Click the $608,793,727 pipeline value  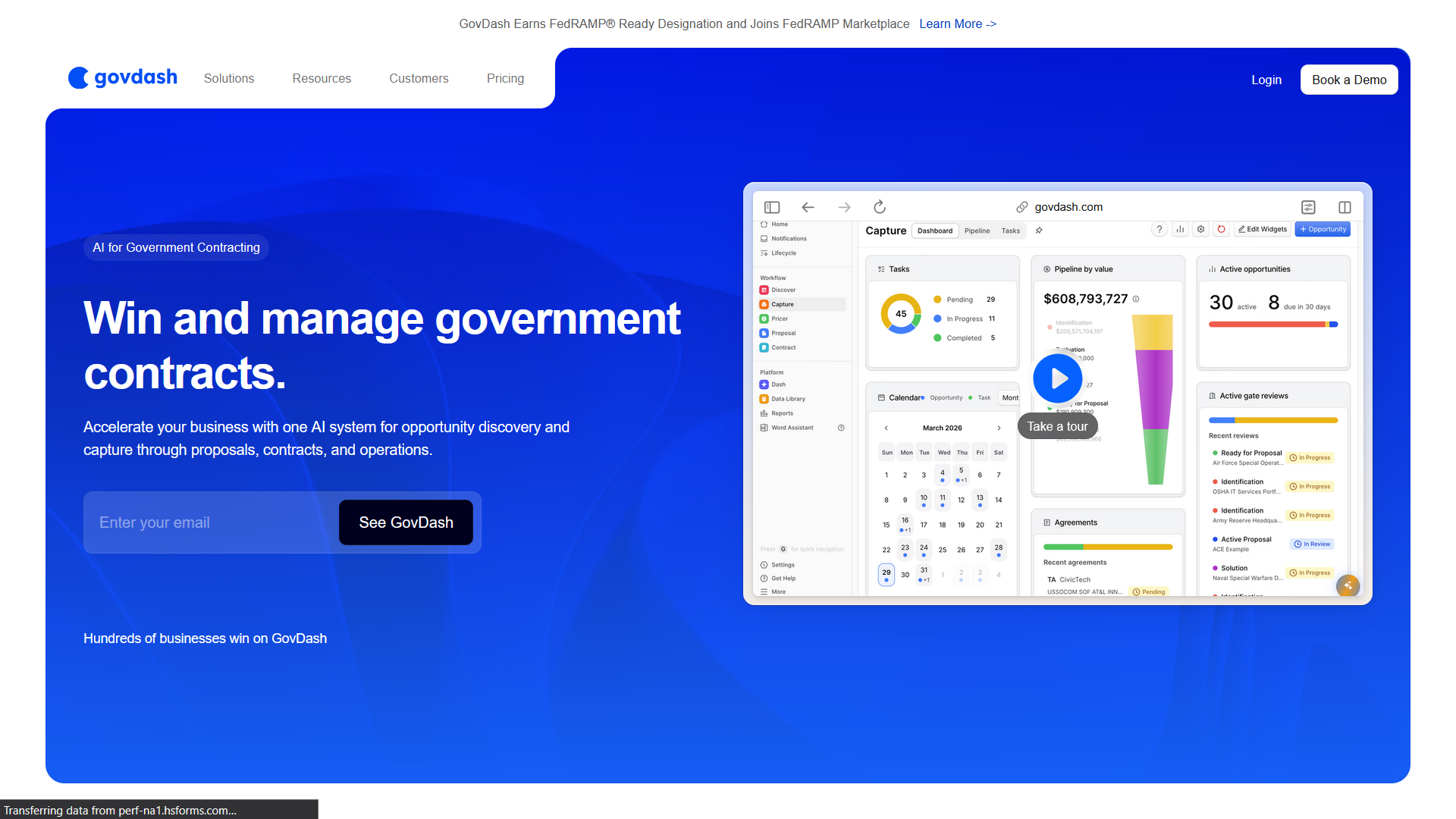[1085, 299]
